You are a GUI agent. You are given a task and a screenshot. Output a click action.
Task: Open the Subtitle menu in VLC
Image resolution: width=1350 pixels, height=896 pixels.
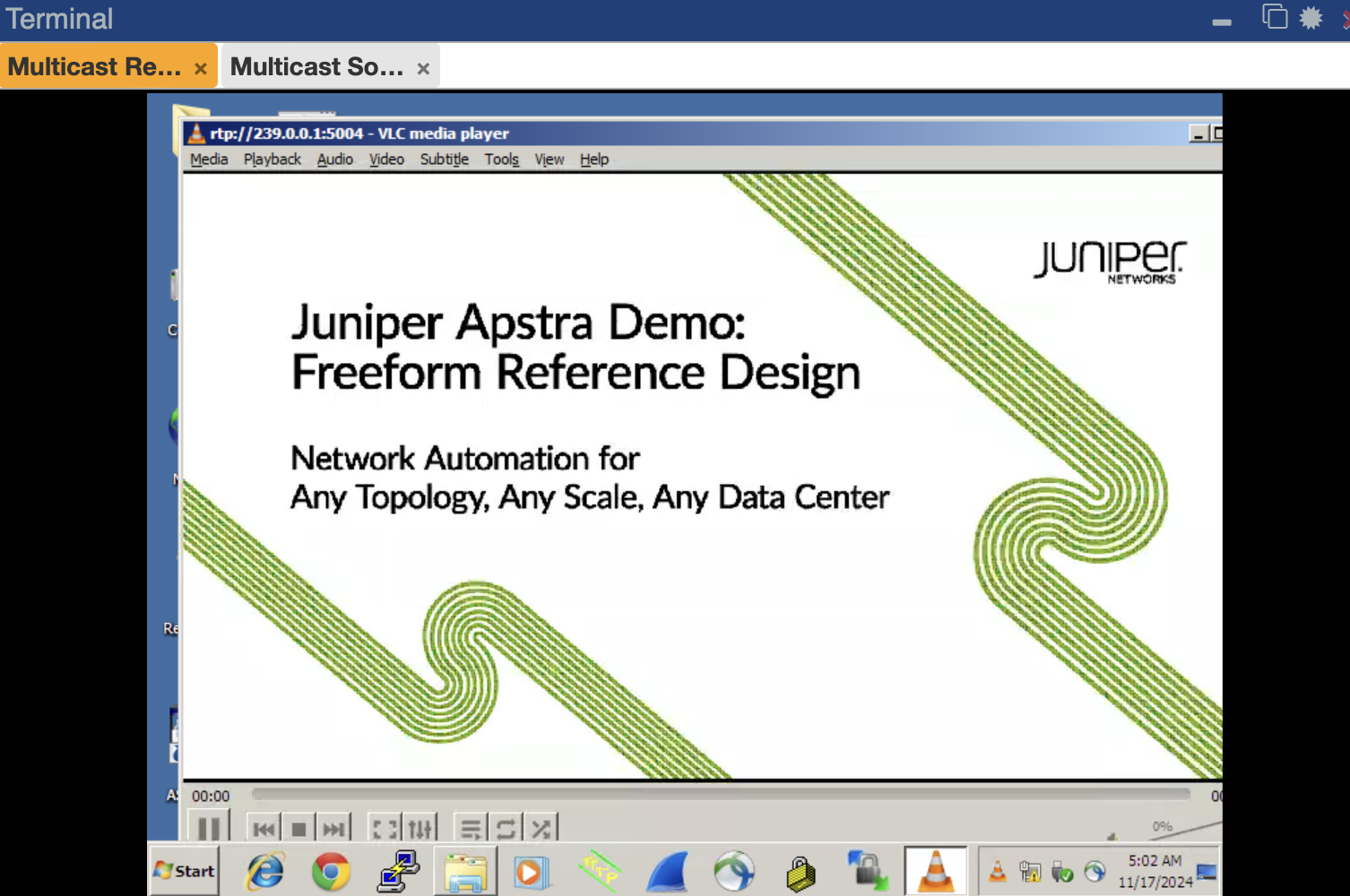pos(444,159)
